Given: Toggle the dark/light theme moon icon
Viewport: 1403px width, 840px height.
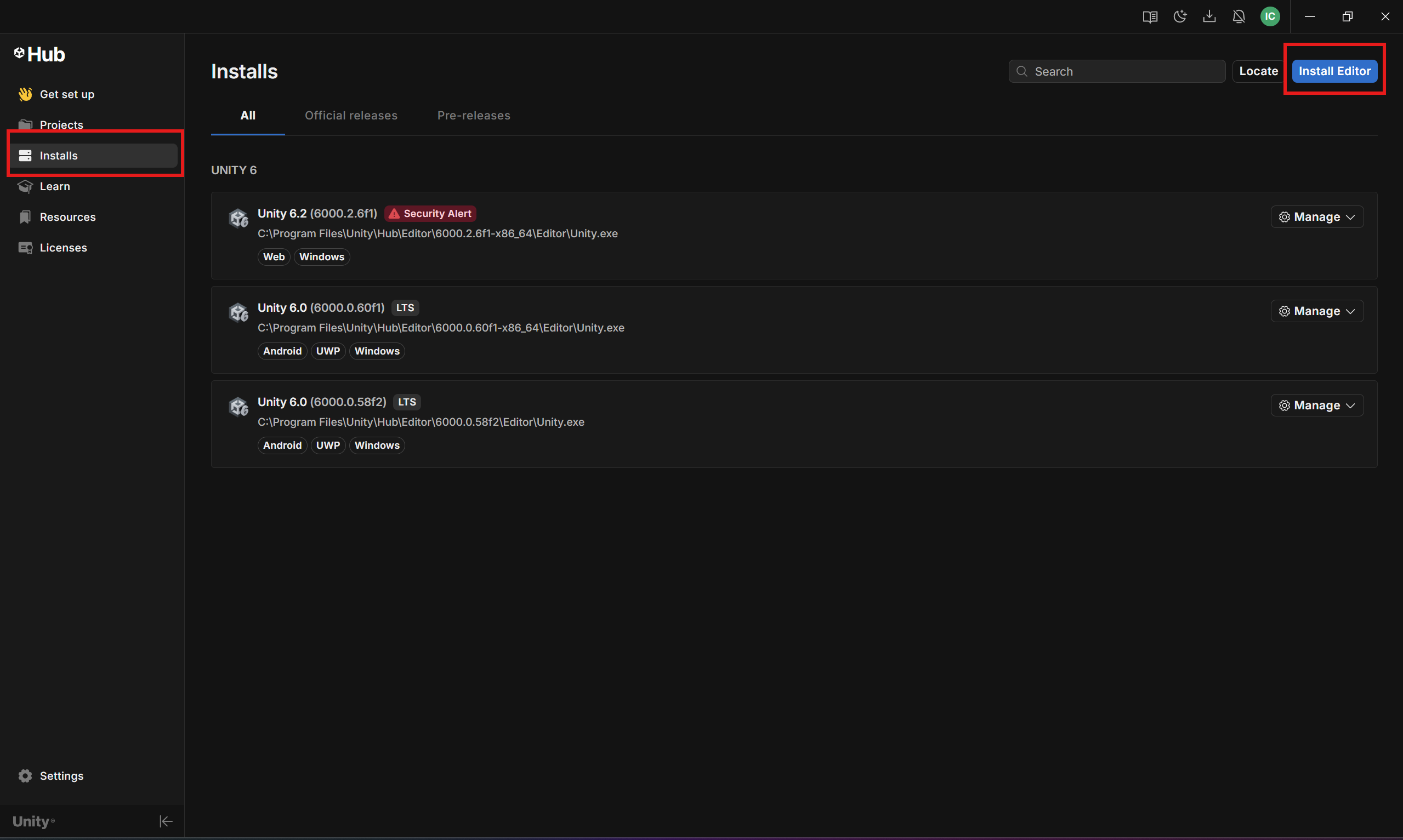Looking at the screenshot, I should click(1180, 16).
